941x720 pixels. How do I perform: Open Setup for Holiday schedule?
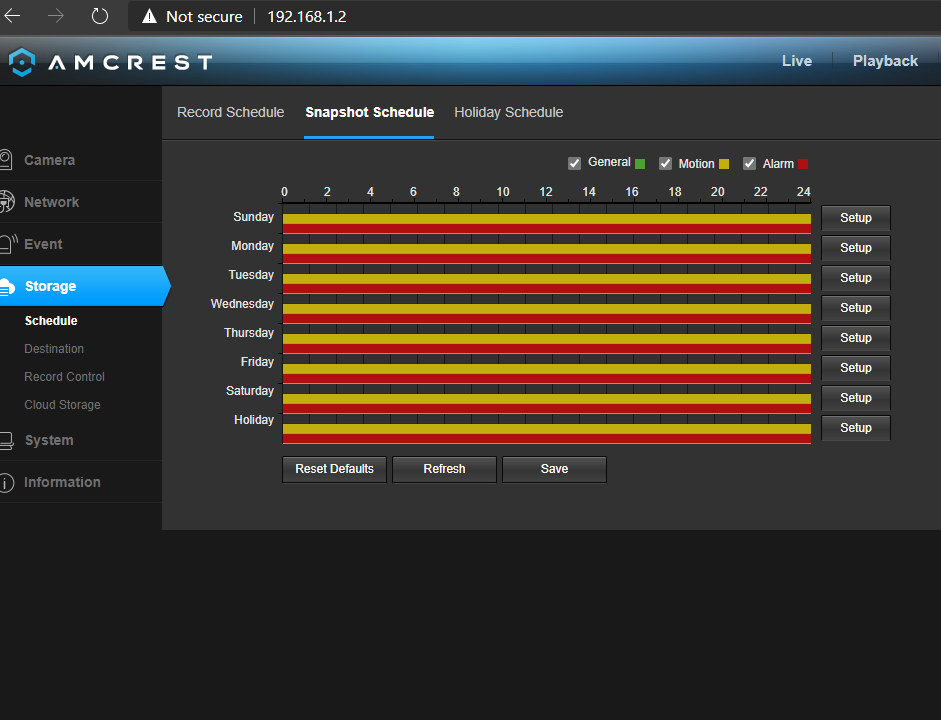click(856, 428)
